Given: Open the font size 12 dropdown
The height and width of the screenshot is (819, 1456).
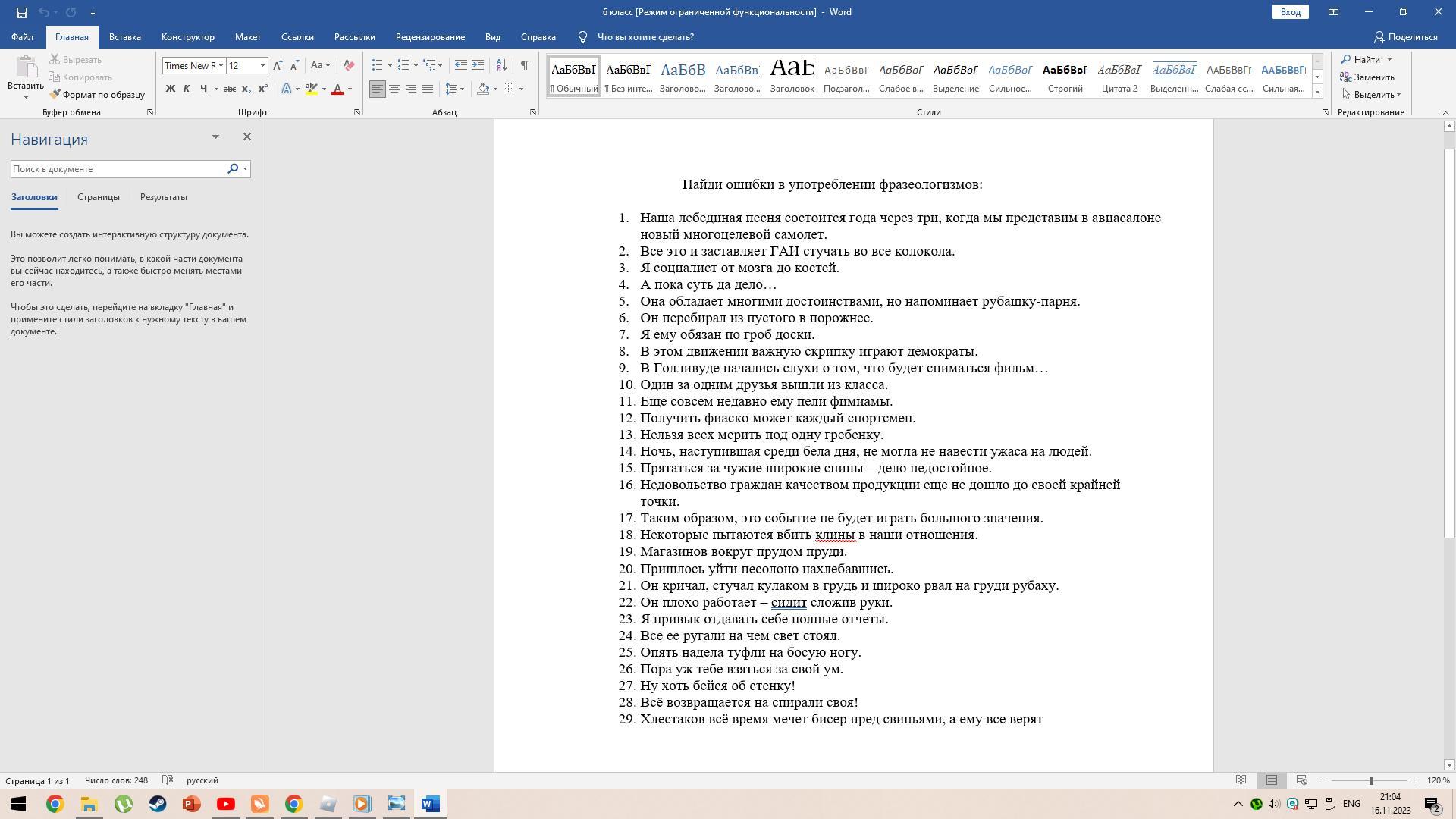Looking at the screenshot, I should (x=262, y=66).
